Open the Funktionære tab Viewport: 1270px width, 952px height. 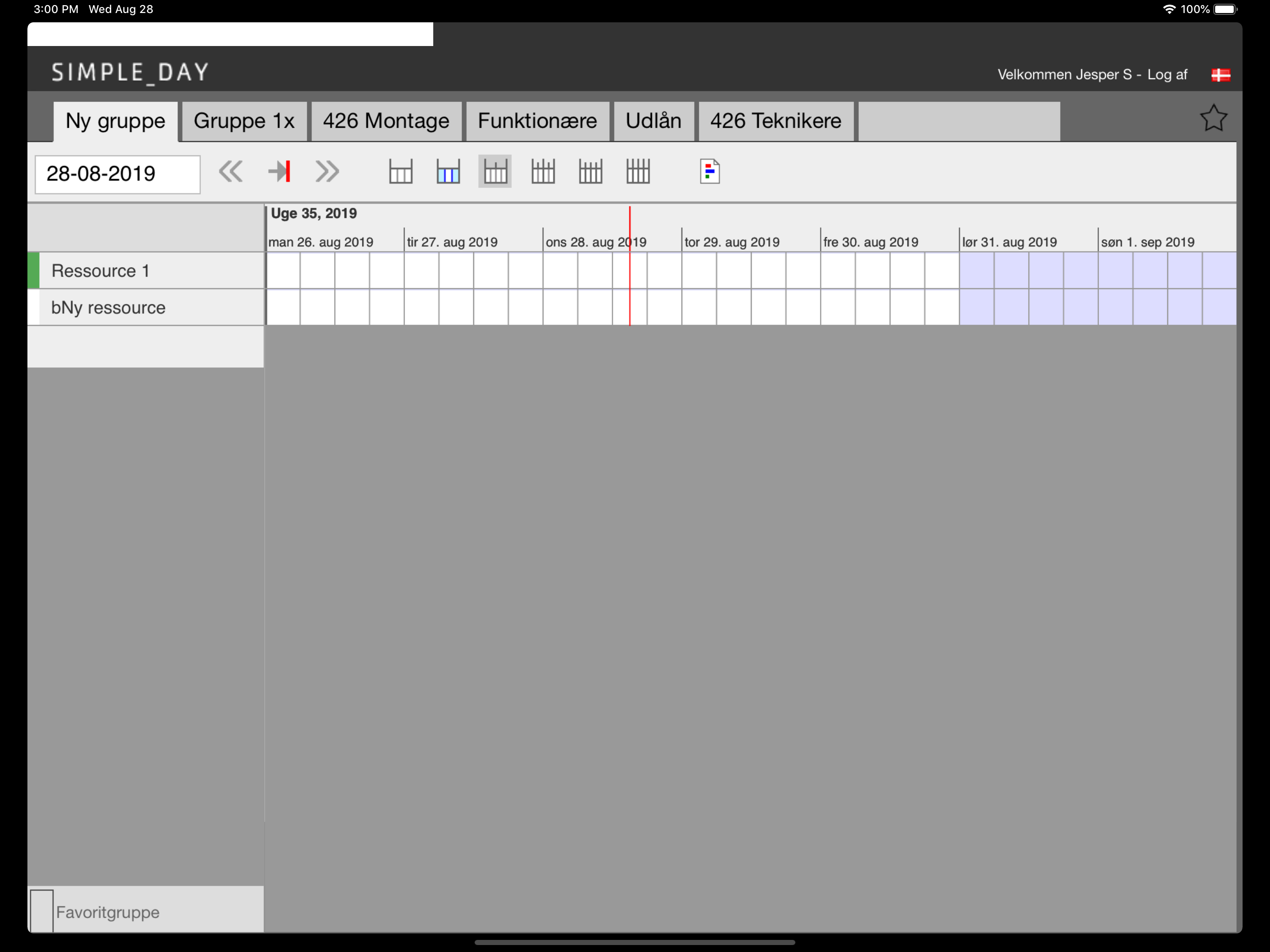(x=537, y=121)
